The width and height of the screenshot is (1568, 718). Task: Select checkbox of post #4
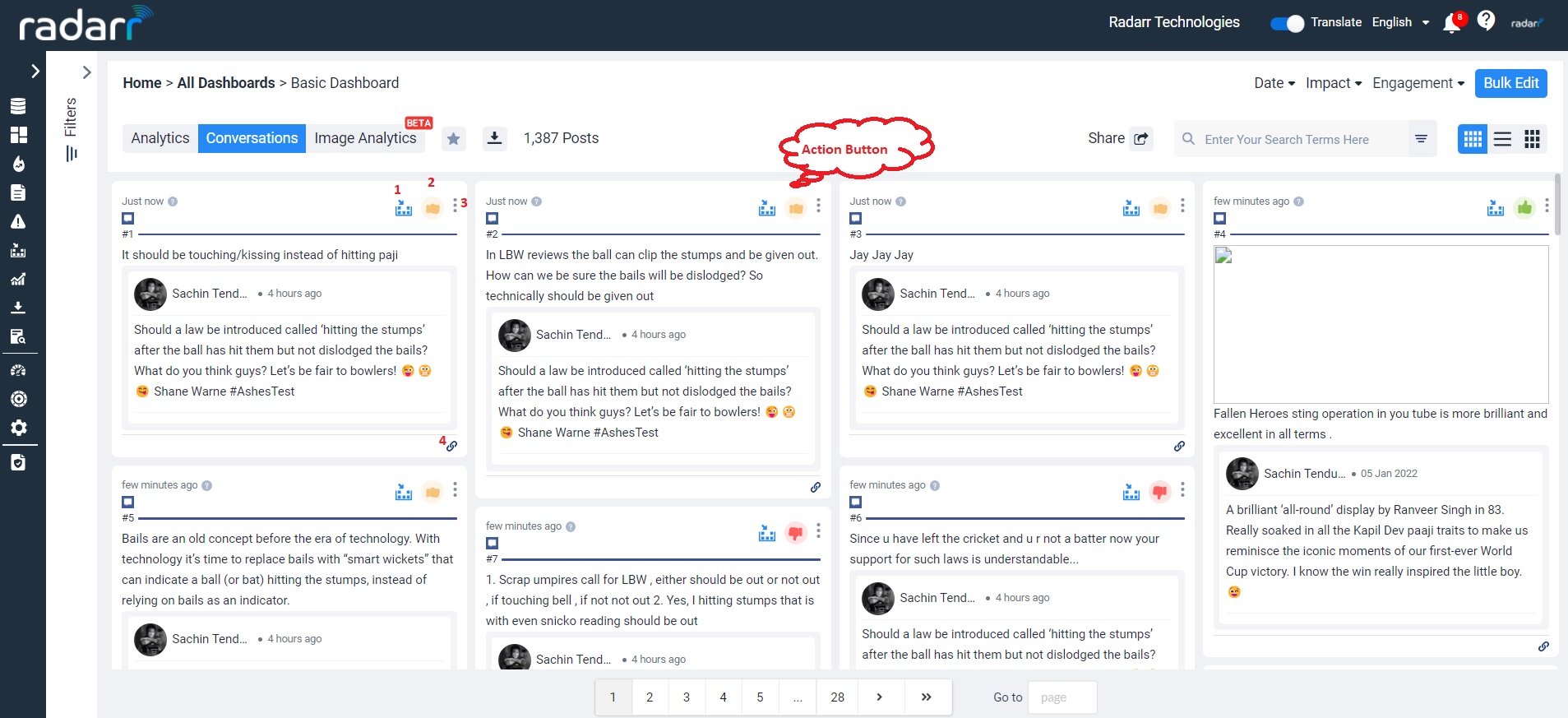pos(1219,218)
